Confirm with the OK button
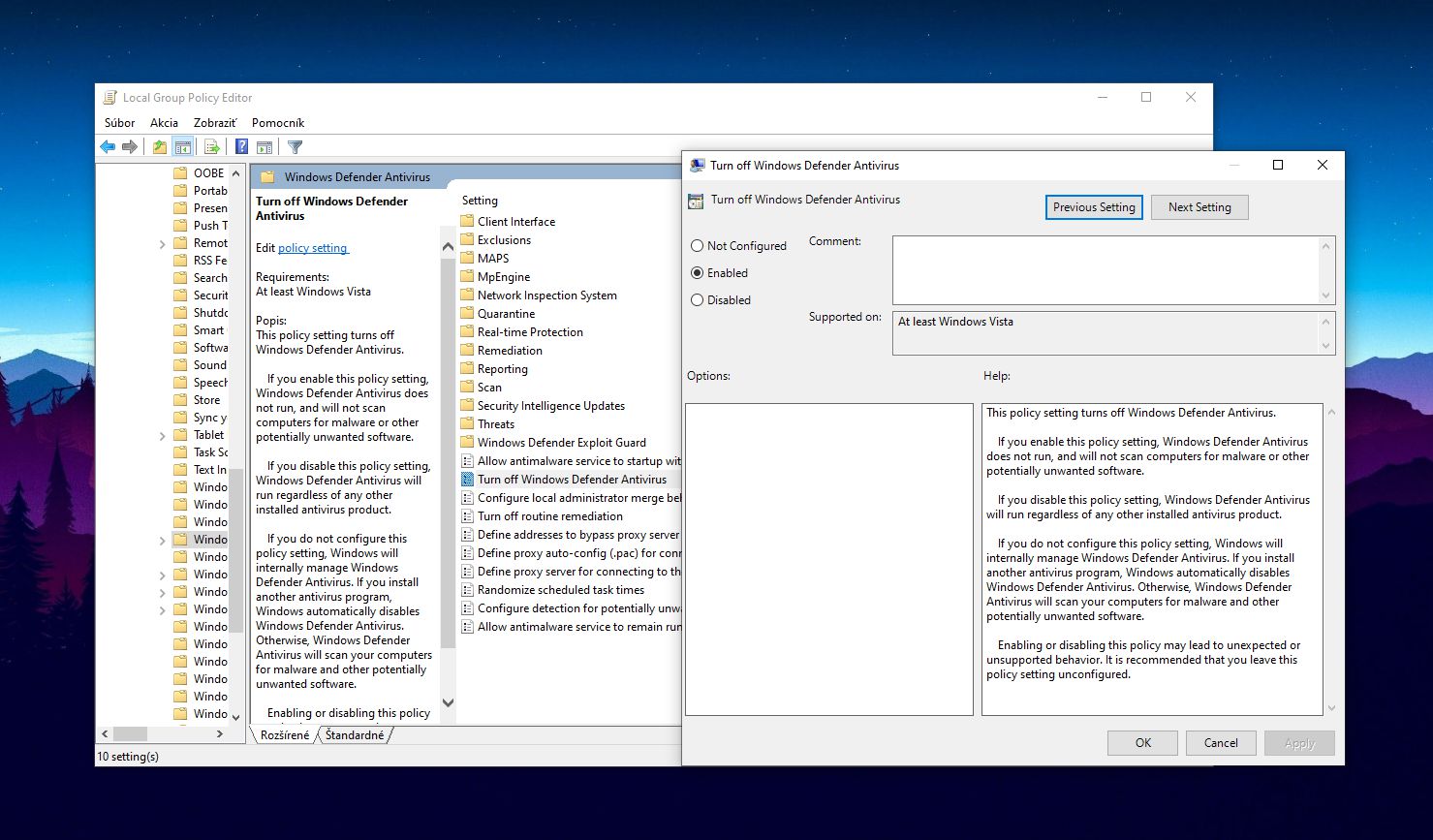Viewport: 1433px width, 840px height. 1143,743
